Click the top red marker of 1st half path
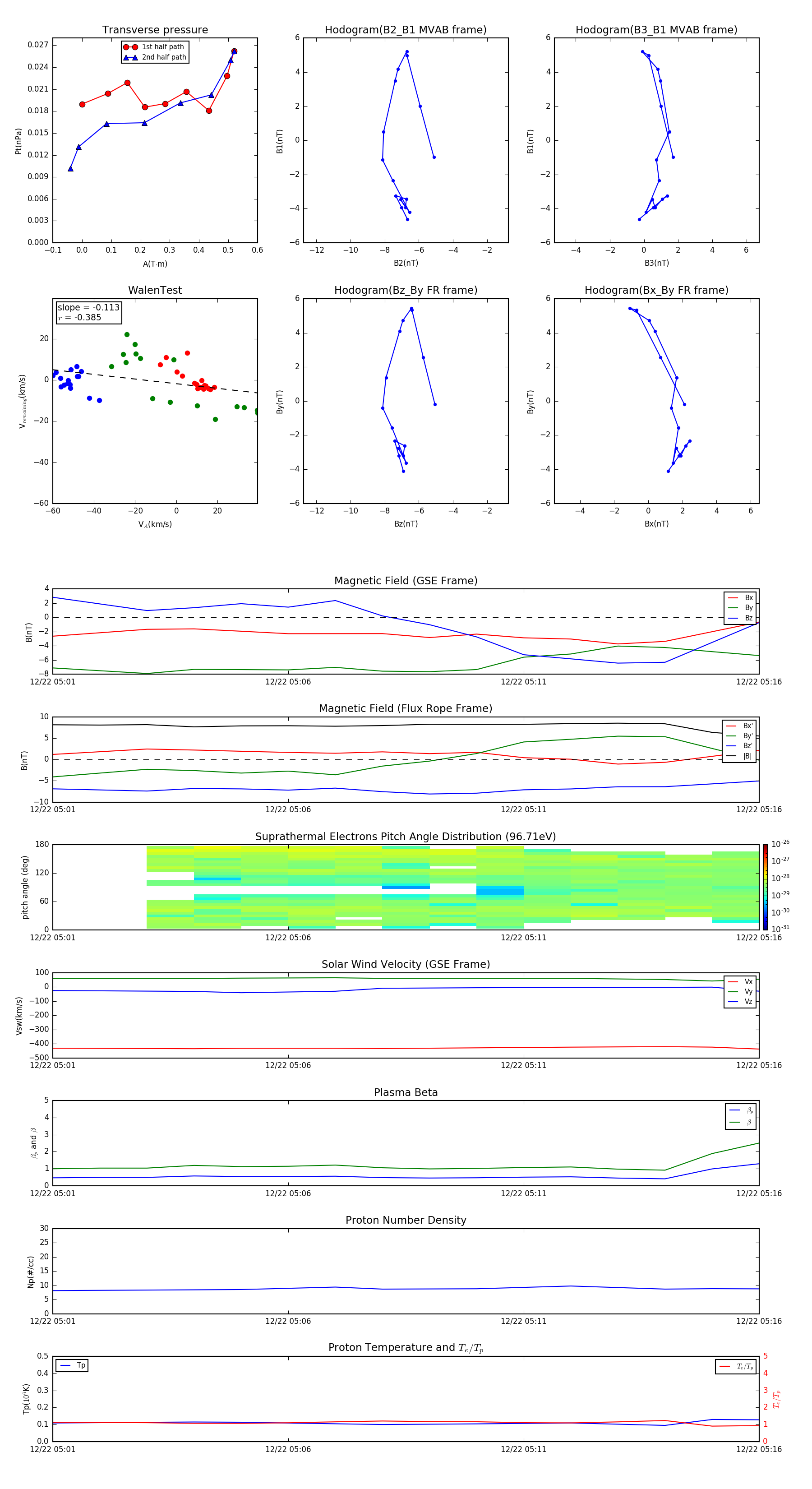The width and height of the screenshot is (812, 1489). pos(234,51)
